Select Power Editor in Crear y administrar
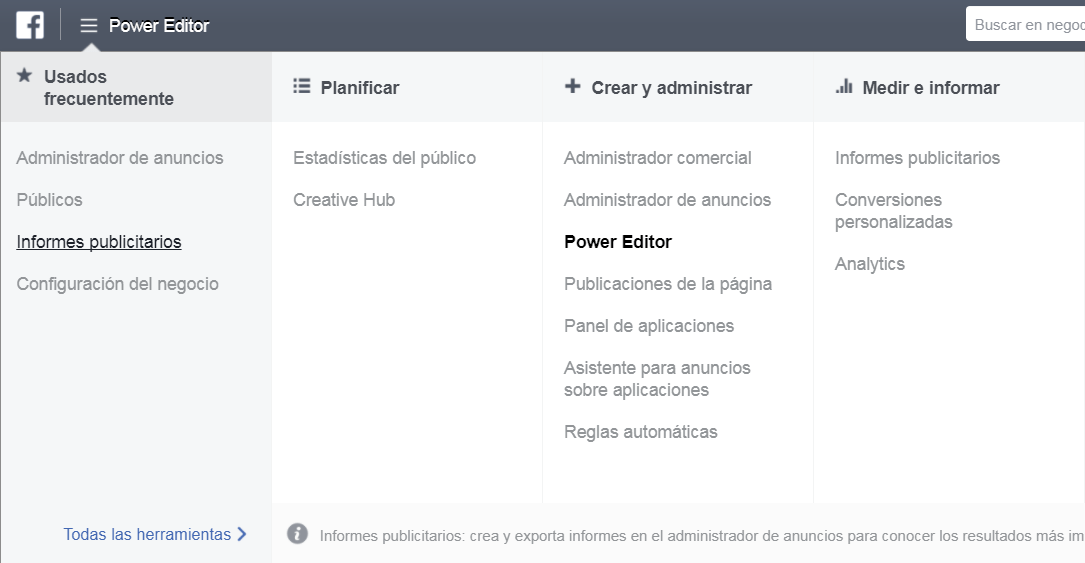This screenshot has height=563, width=1085. [x=618, y=242]
